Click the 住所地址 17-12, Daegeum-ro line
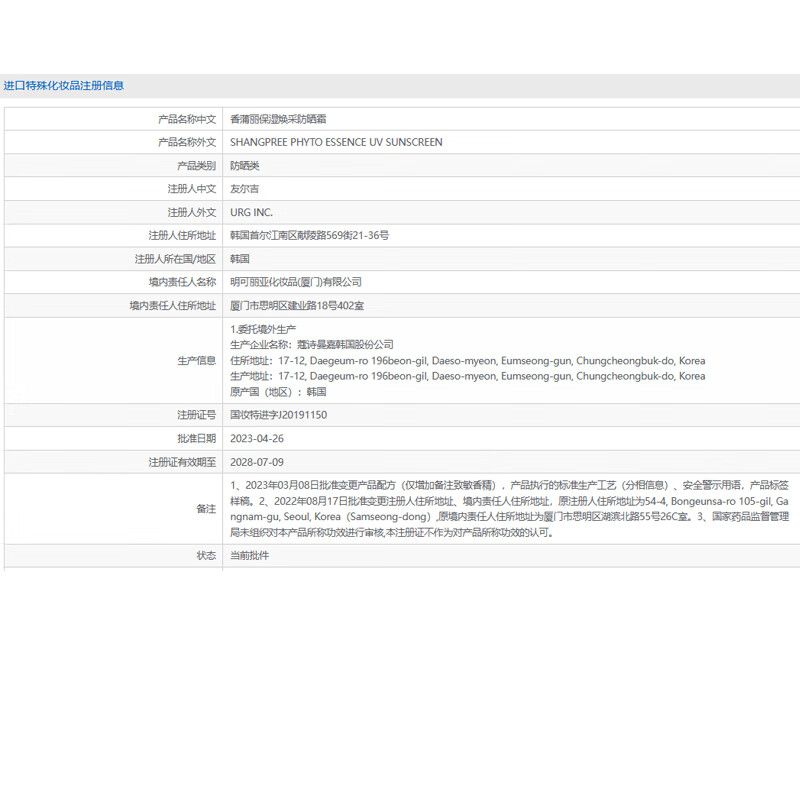Image resolution: width=800 pixels, height=800 pixels. 468,361
